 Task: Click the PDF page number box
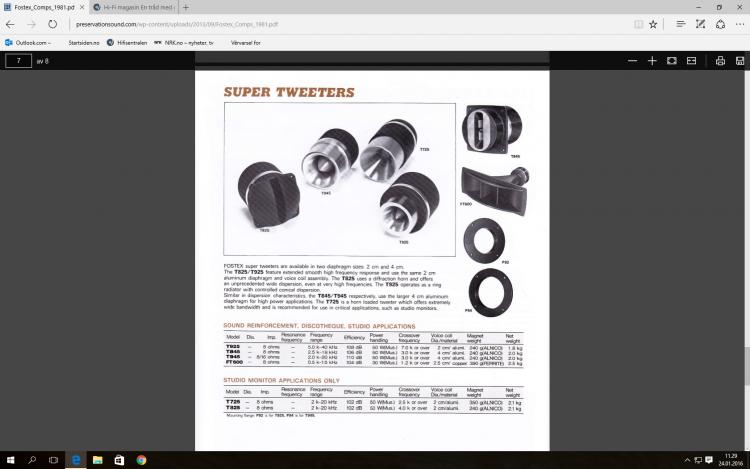(18, 61)
